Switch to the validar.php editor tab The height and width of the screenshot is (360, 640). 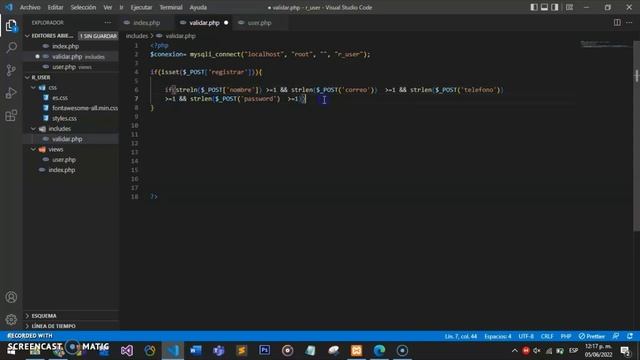204,23
